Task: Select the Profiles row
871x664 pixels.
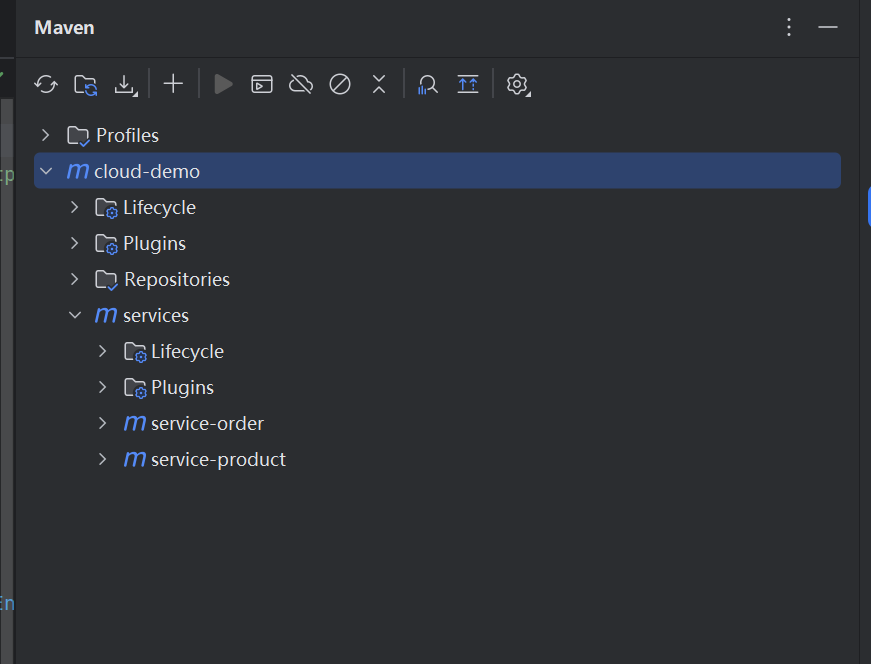Action: click(437, 135)
